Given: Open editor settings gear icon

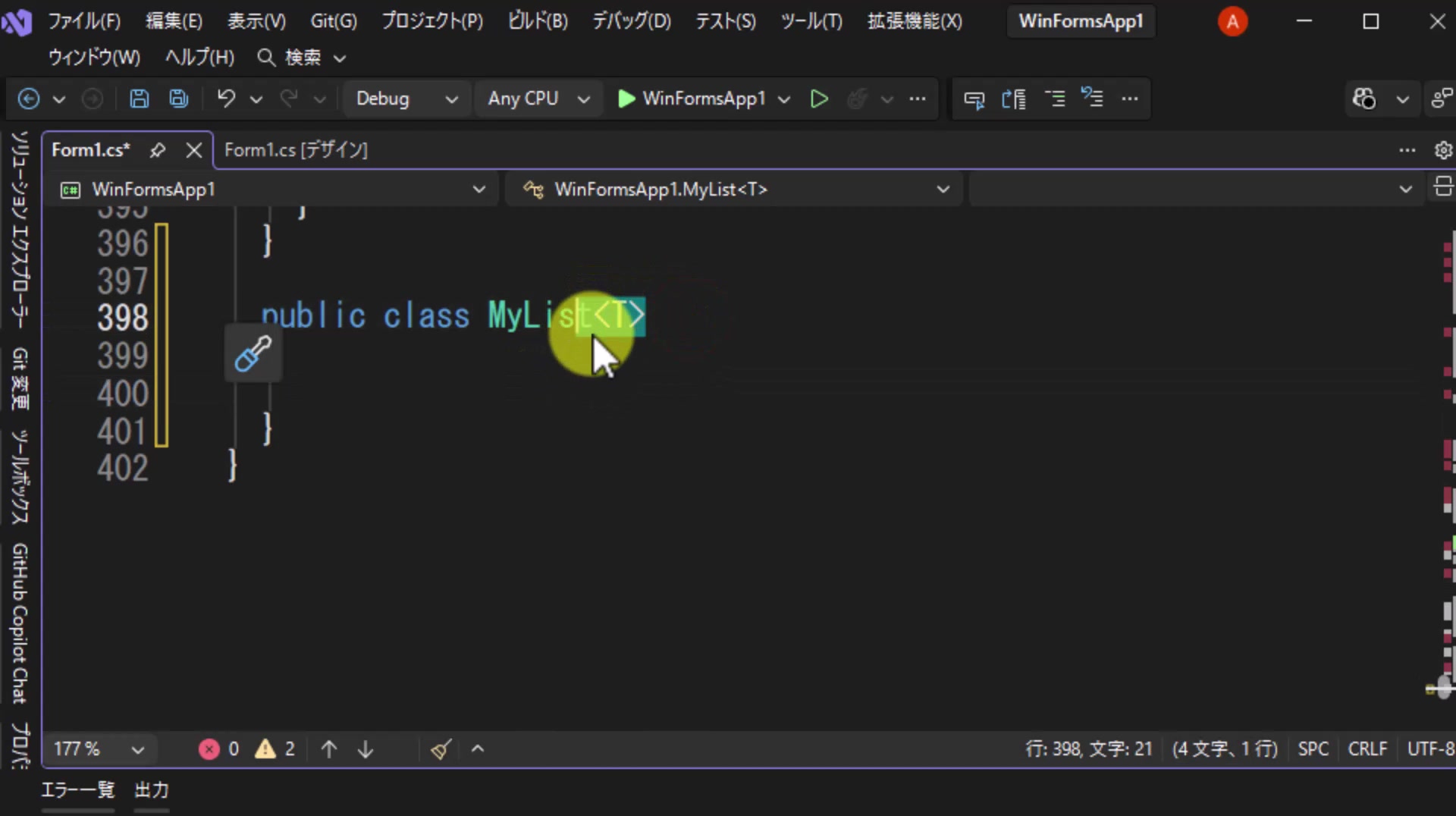Looking at the screenshot, I should tap(1443, 150).
